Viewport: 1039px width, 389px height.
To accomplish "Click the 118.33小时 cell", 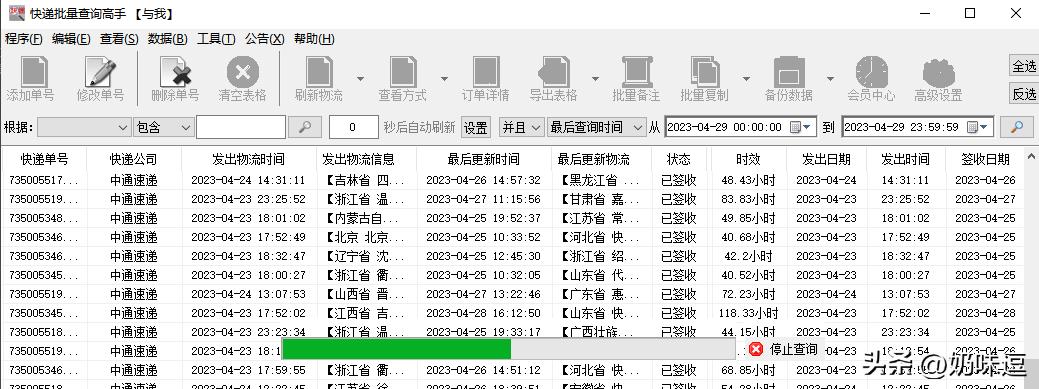I will (x=749, y=313).
